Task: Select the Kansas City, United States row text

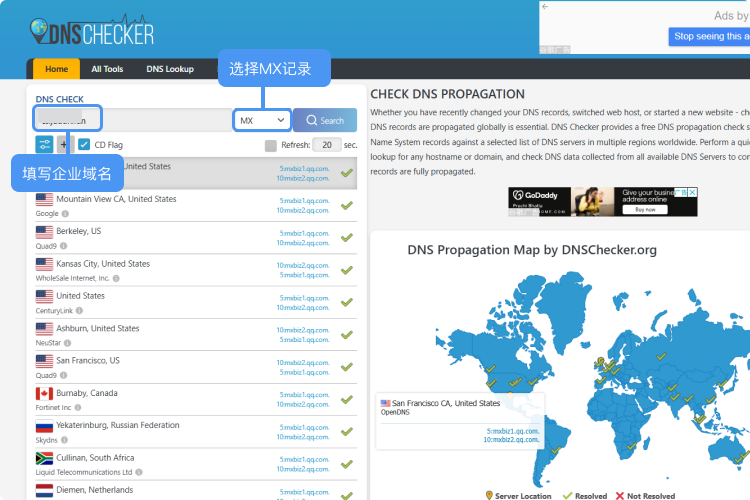Action: pos(103,264)
